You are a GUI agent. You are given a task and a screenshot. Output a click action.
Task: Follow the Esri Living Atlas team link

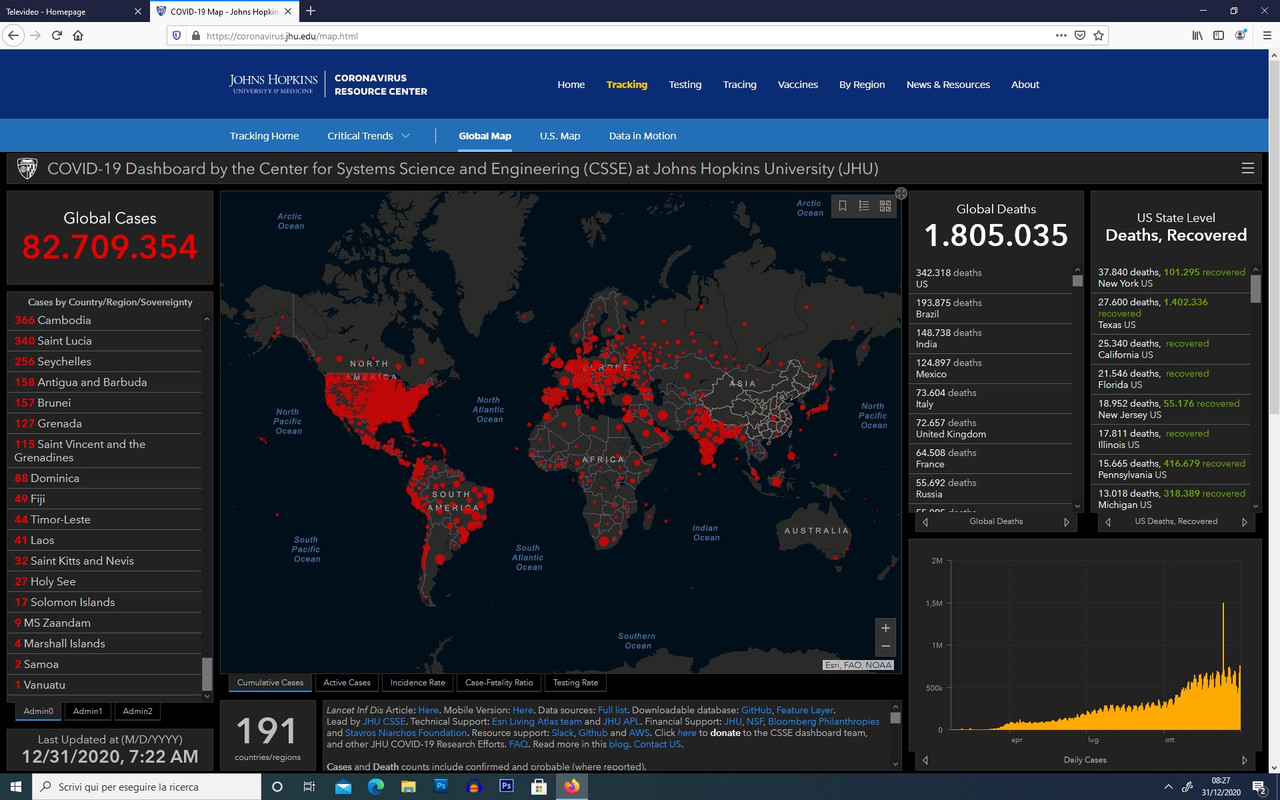(x=537, y=722)
